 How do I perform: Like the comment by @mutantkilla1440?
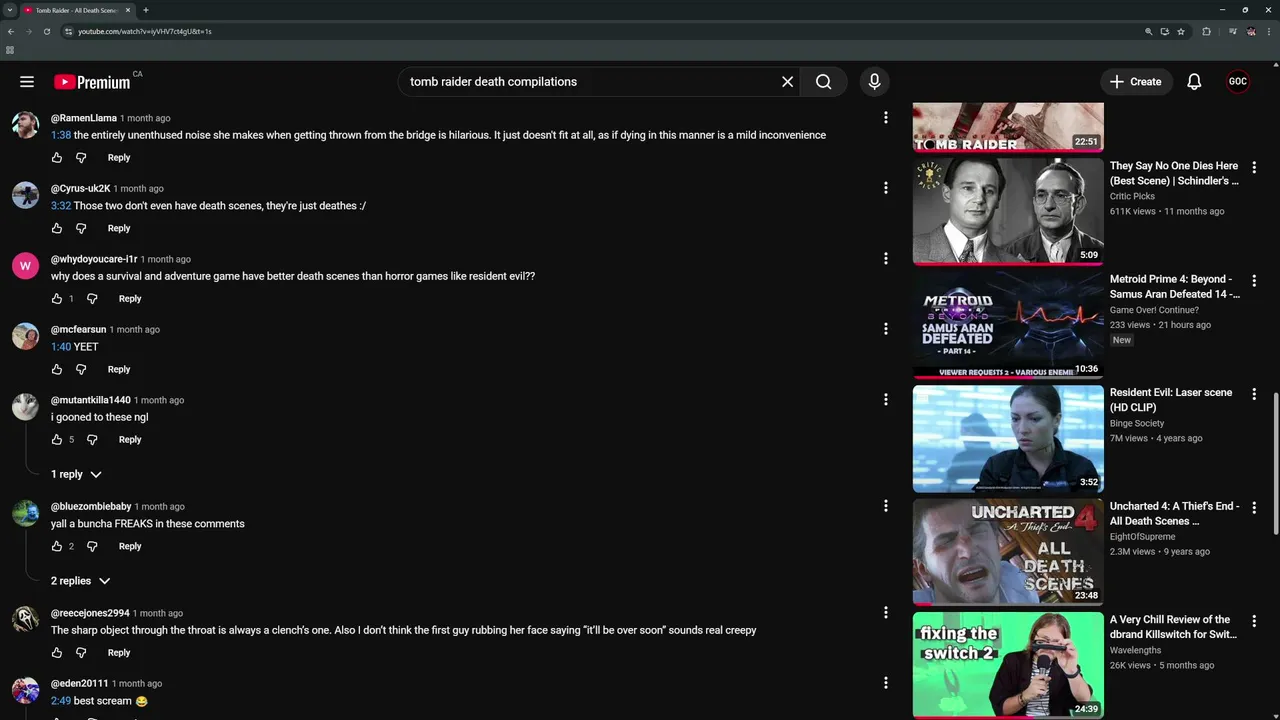(x=57, y=440)
